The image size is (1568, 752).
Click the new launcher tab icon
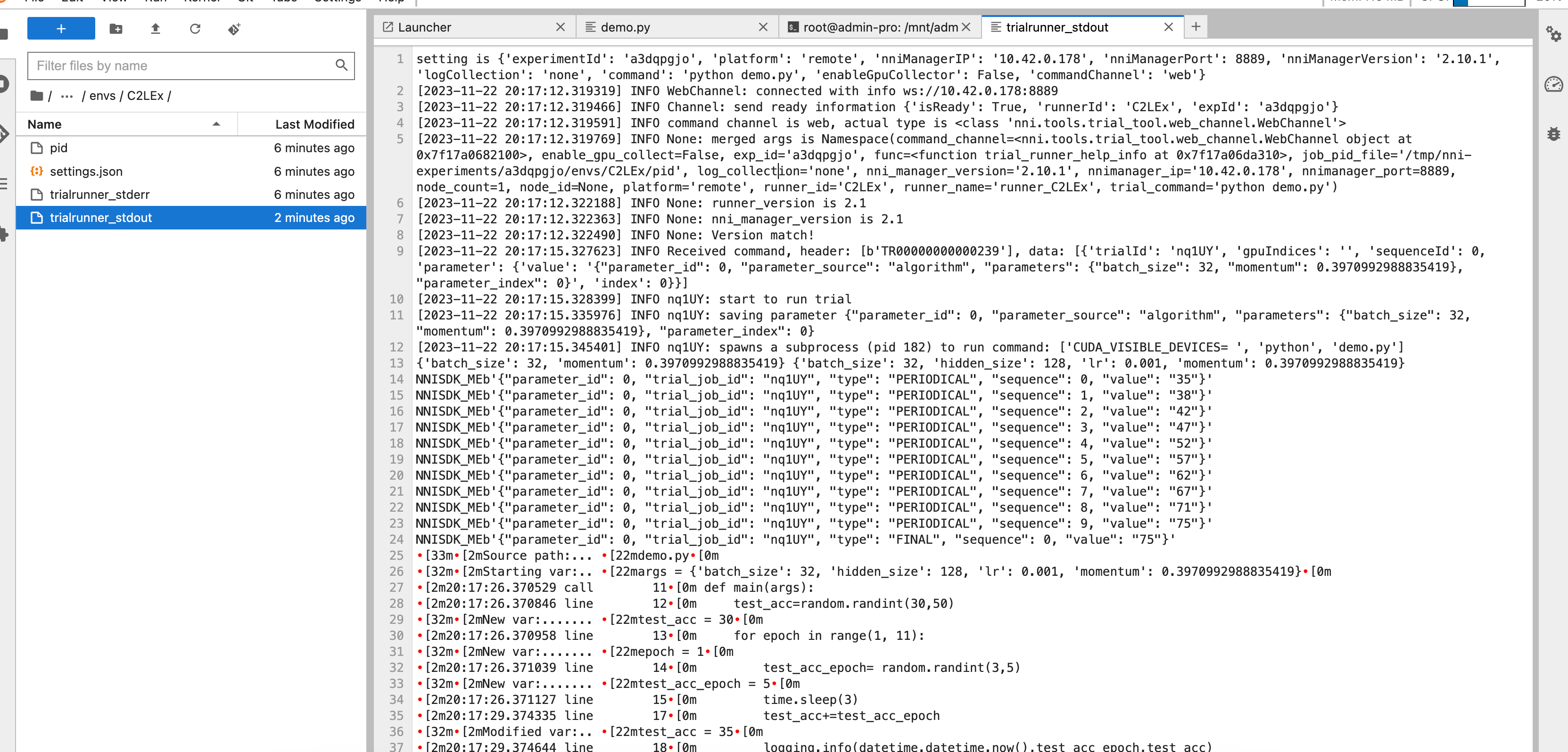pos(1196,27)
